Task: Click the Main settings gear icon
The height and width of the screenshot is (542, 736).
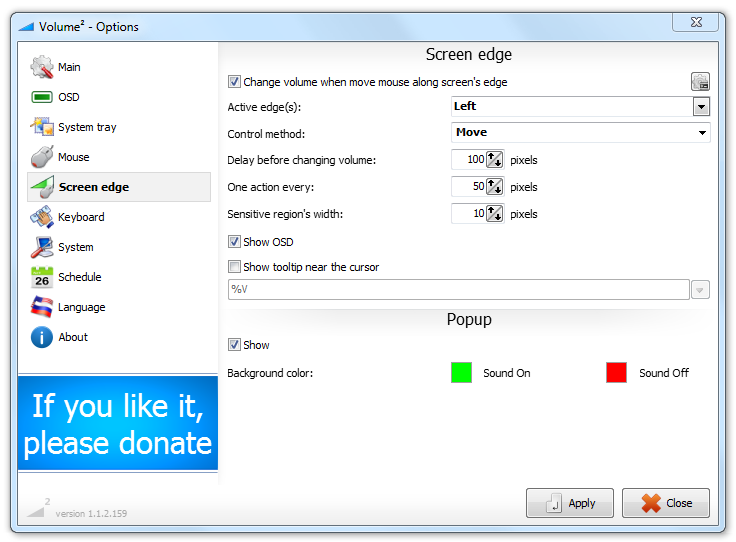Action: click(x=42, y=67)
